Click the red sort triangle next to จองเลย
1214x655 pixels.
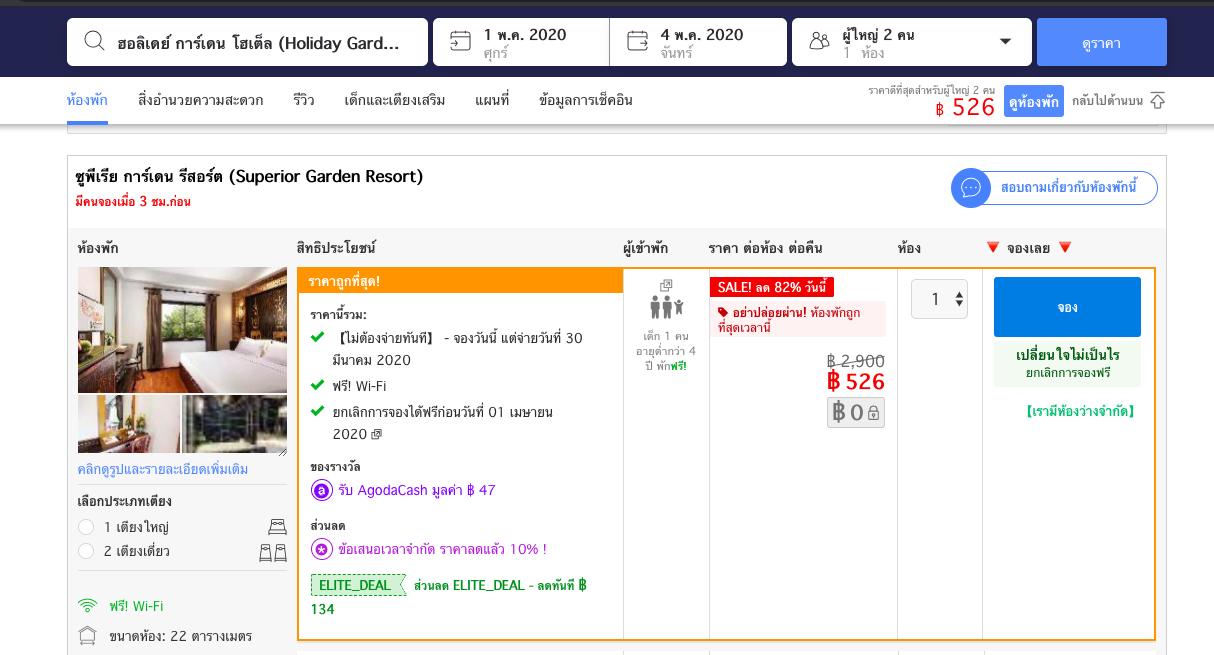(x=993, y=247)
